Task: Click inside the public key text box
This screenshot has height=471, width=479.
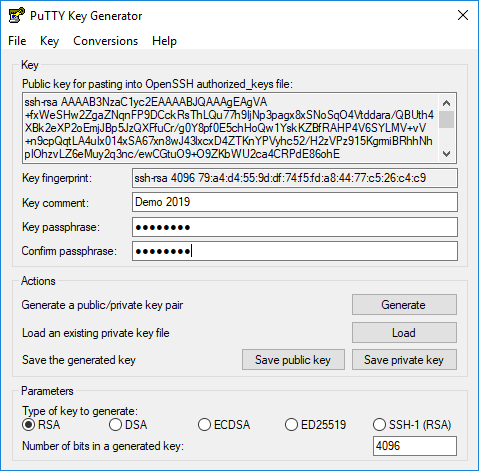Action: (x=231, y=128)
